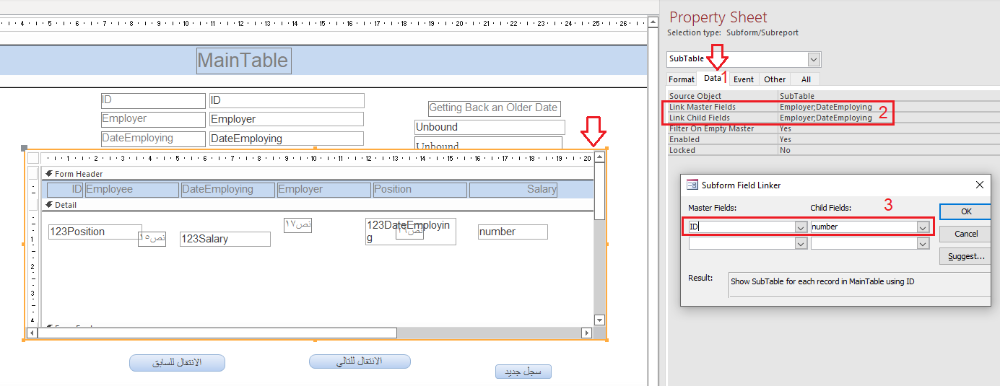Click the Property Sheet title
The width and height of the screenshot is (1000, 386).
718,17
